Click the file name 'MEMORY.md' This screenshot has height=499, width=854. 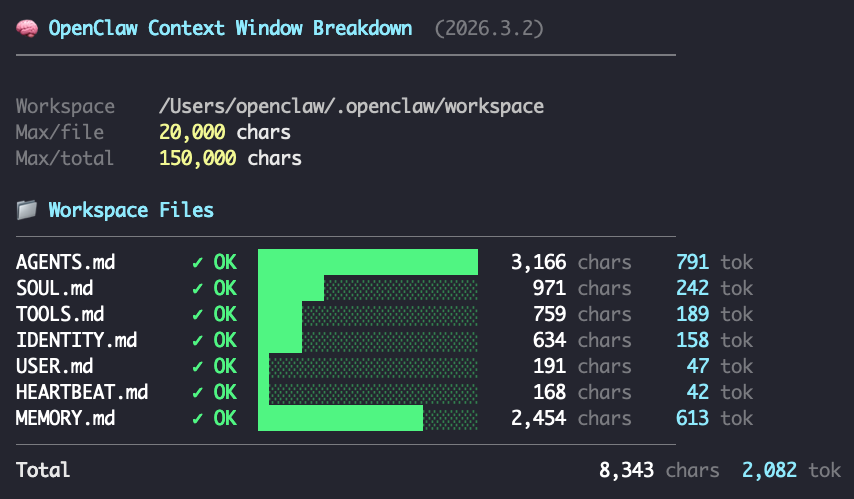point(65,418)
